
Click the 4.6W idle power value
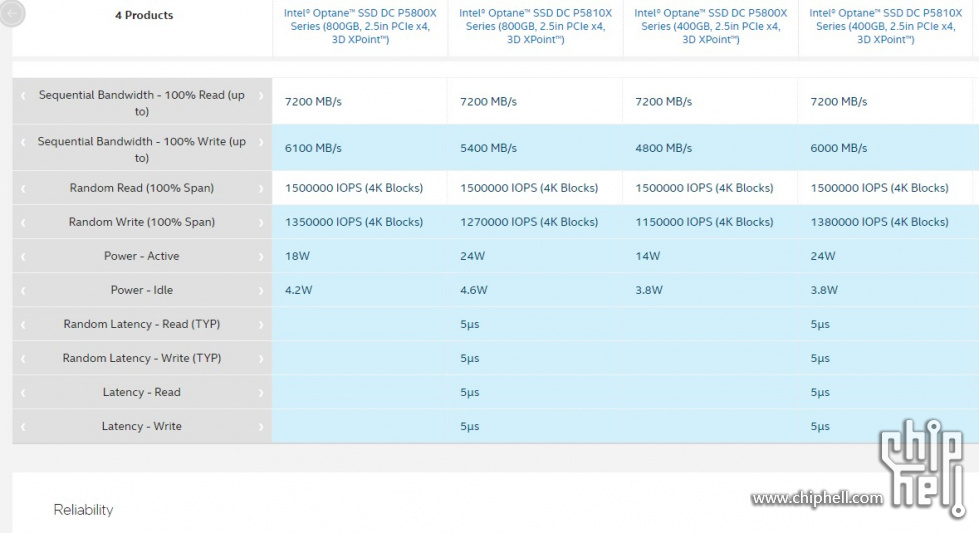coord(474,290)
